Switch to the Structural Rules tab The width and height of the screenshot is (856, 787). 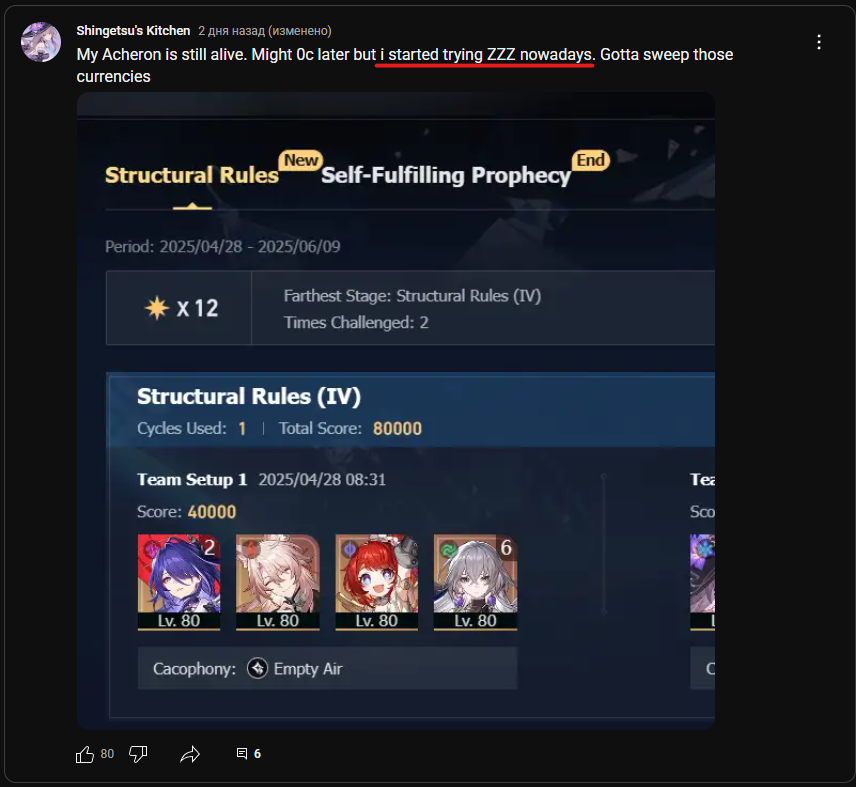[192, 175]
